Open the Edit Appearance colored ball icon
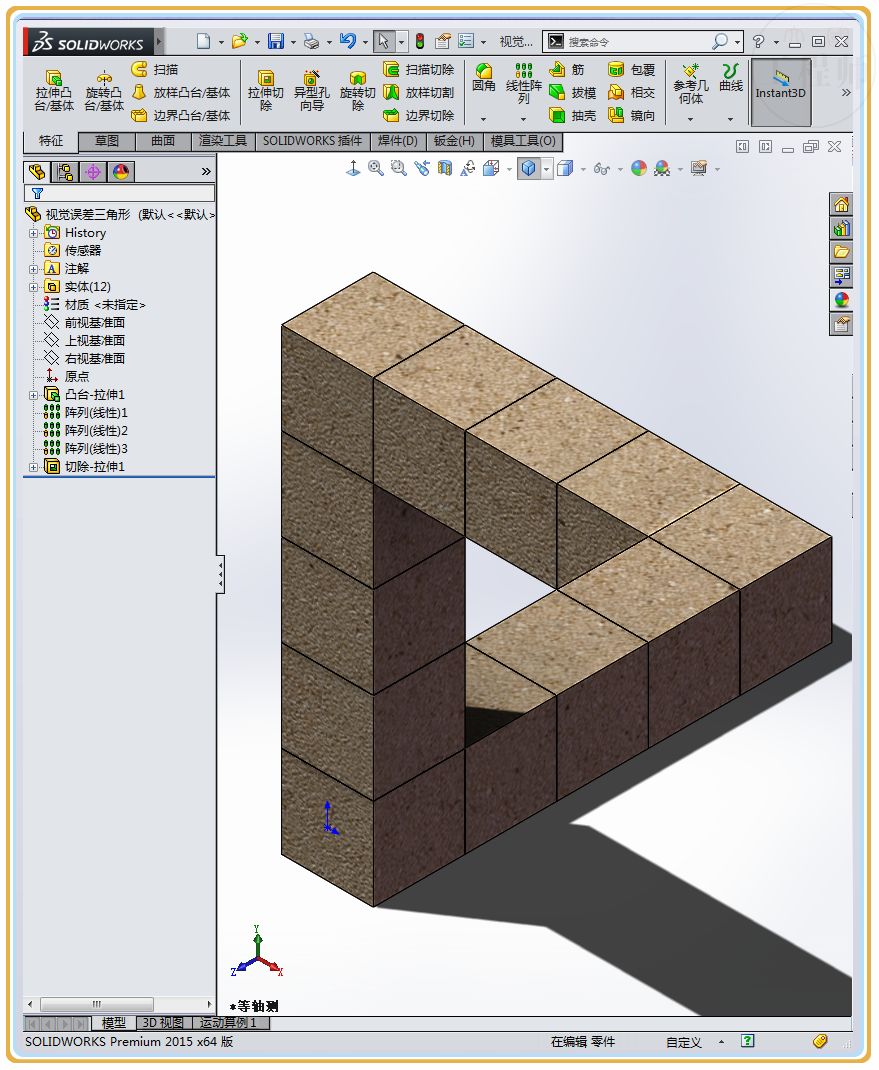The image size is (879, 1070). (x=638, y=170)
